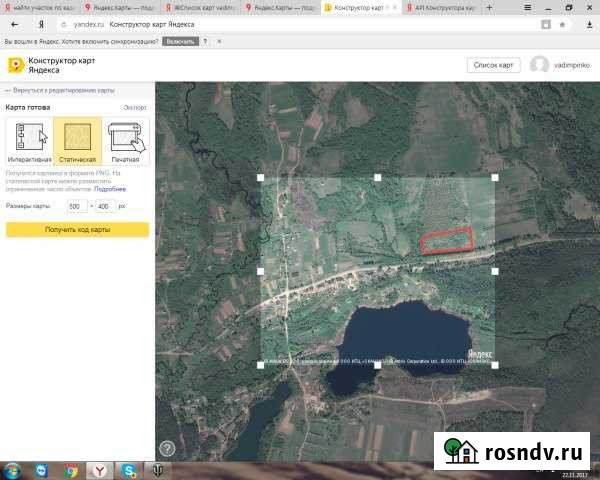Viewport: 600px width, 480px height.
Task: Click the Yandex Map Constructor logo
Action: (x=16, y=65)
